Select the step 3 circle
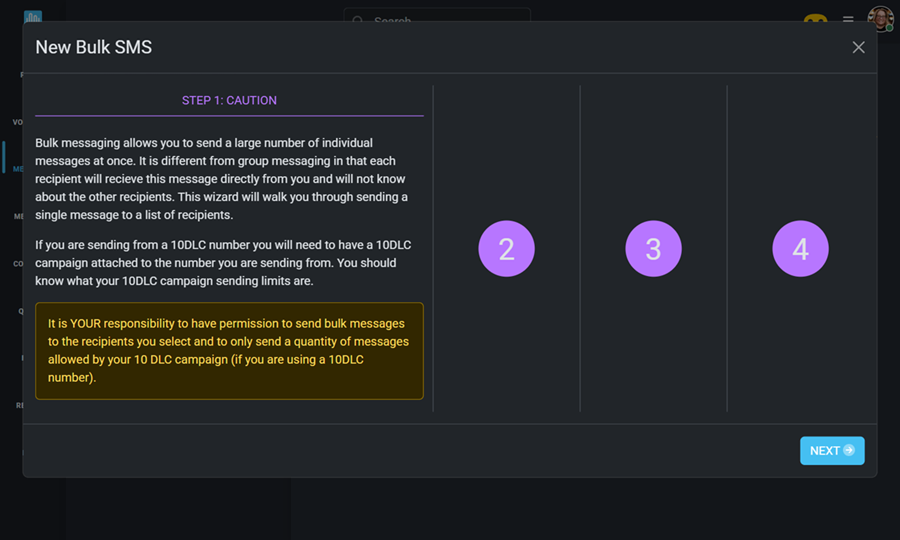The image size is (900, 540). pos(653,249)
